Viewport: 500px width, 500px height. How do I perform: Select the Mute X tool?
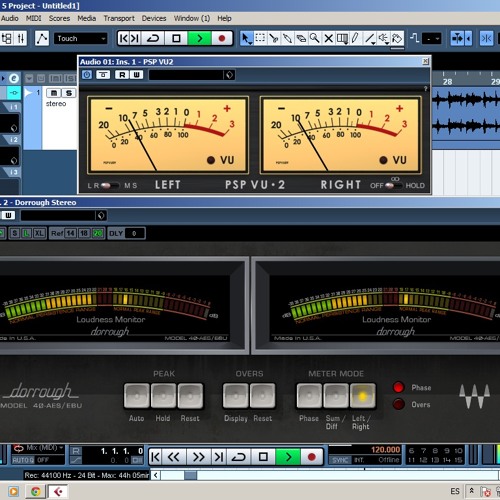click(x=328, y=39)
